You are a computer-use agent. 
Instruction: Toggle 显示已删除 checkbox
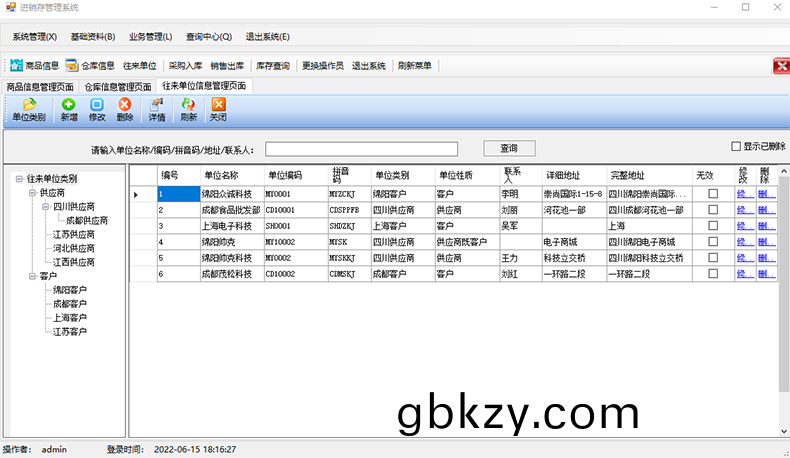(736, 146)
